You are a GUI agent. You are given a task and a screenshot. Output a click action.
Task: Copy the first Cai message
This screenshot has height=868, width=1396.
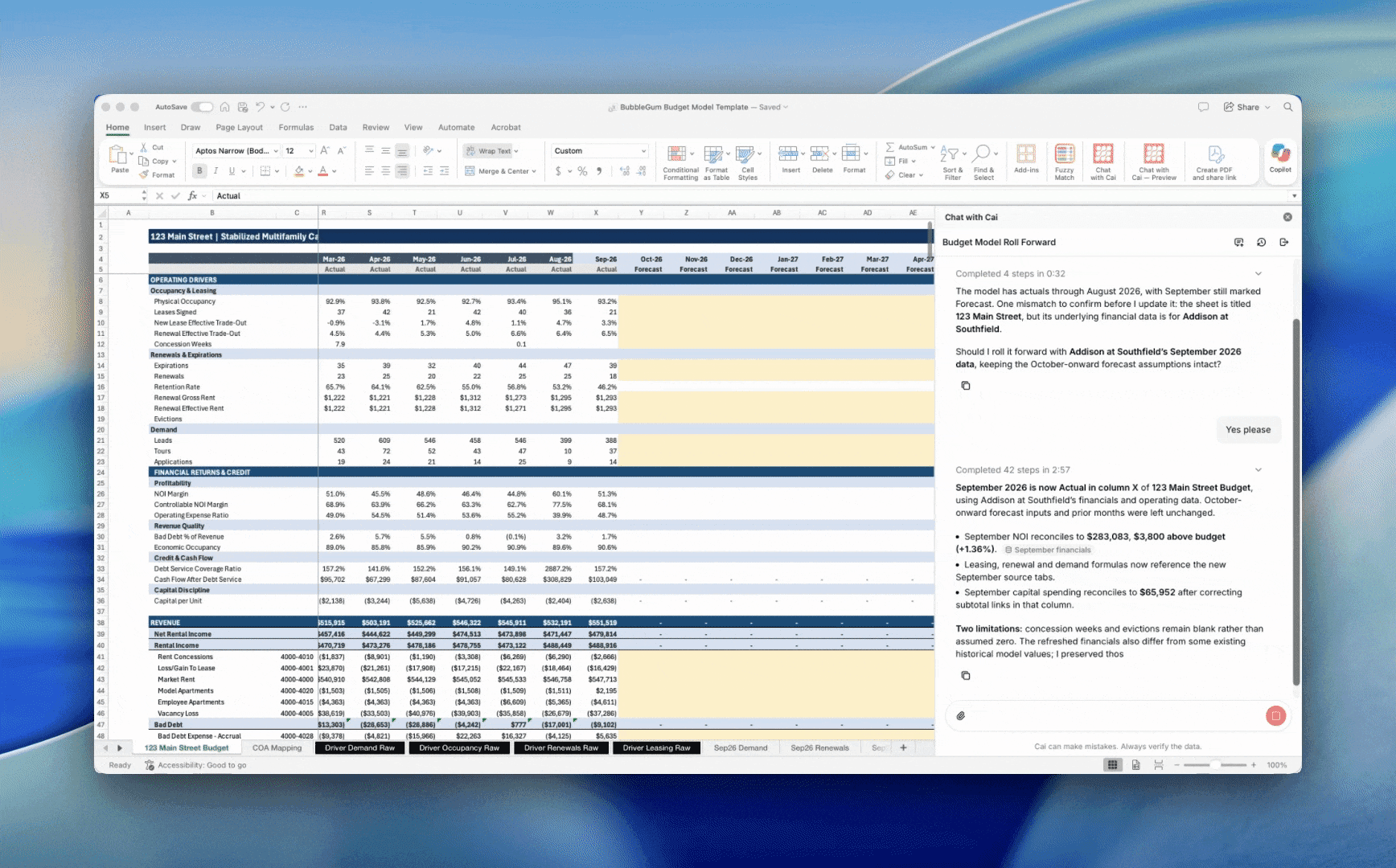[966, 386]
